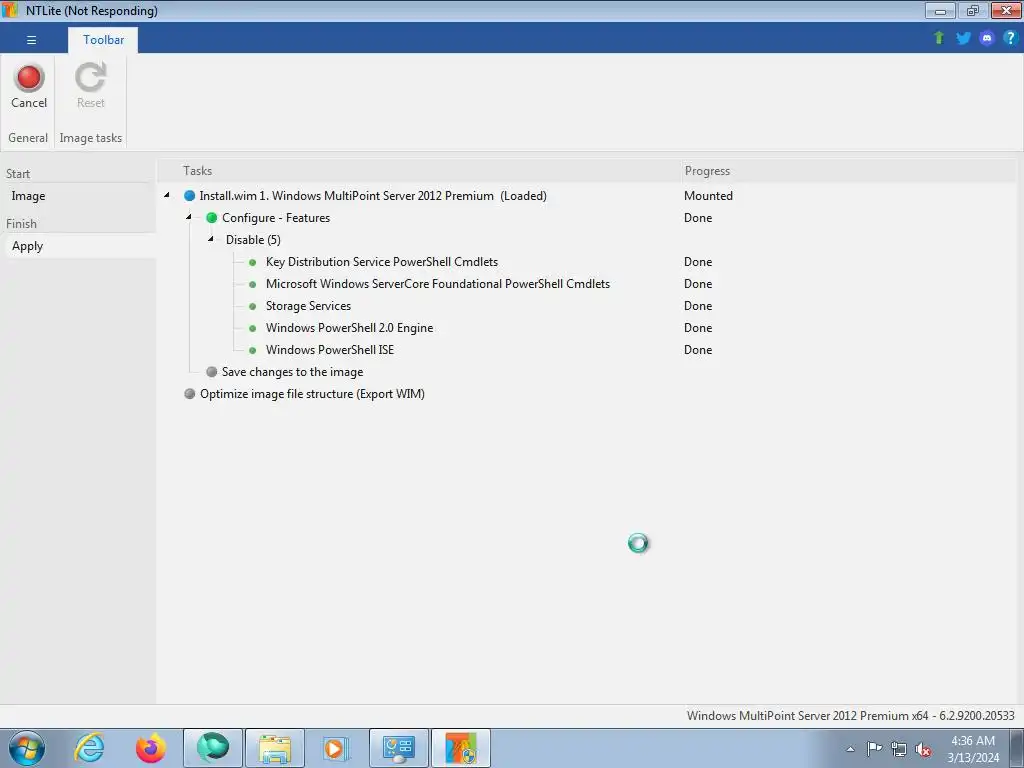The width and height of the screenshot is (1024, 768).
Task: Open the Image page in sidebar
Action: [x=28, y=196]
